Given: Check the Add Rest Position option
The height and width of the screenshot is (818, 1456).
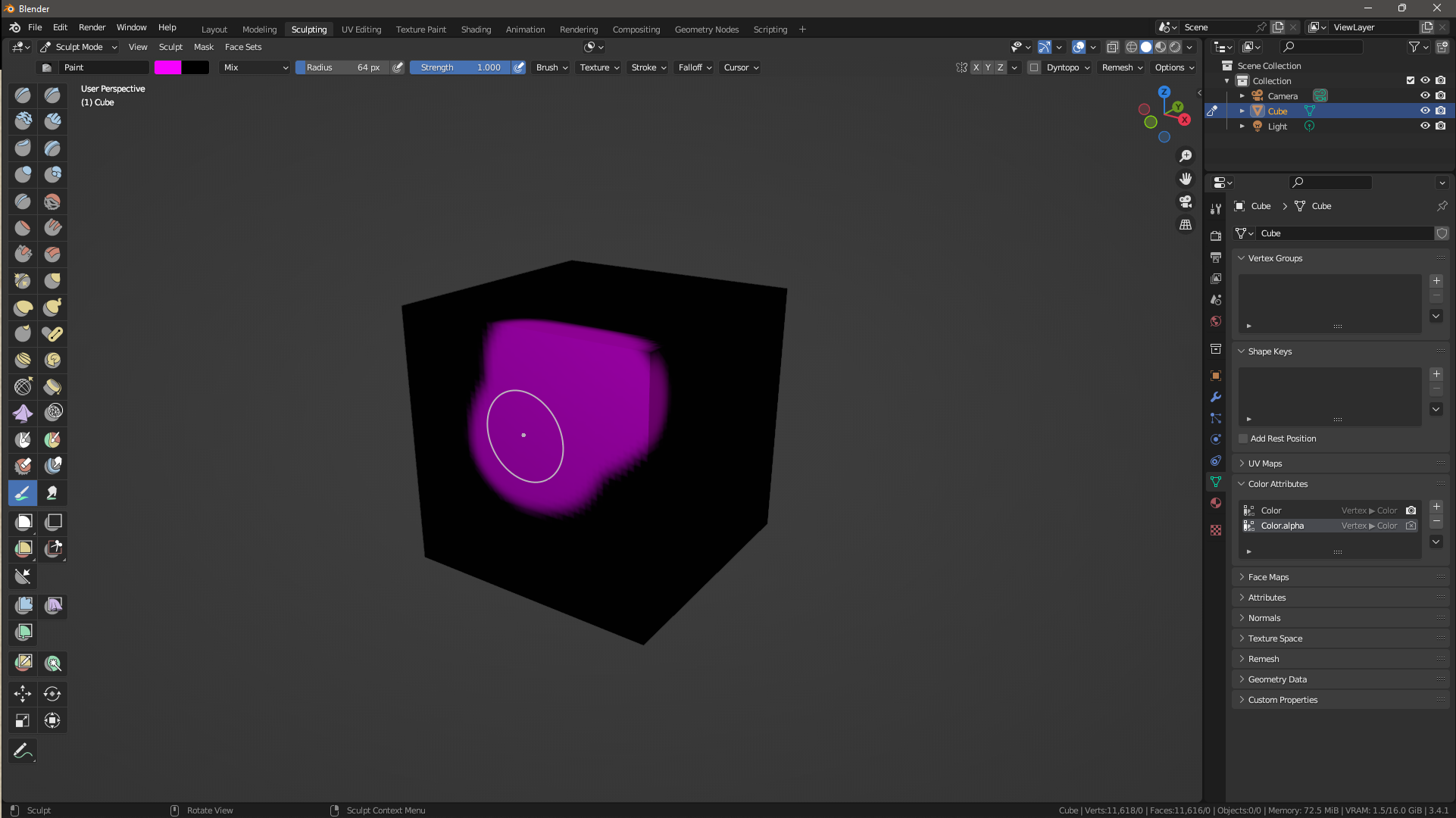Looking at the screenshot, I should (x=1243, y=439).
